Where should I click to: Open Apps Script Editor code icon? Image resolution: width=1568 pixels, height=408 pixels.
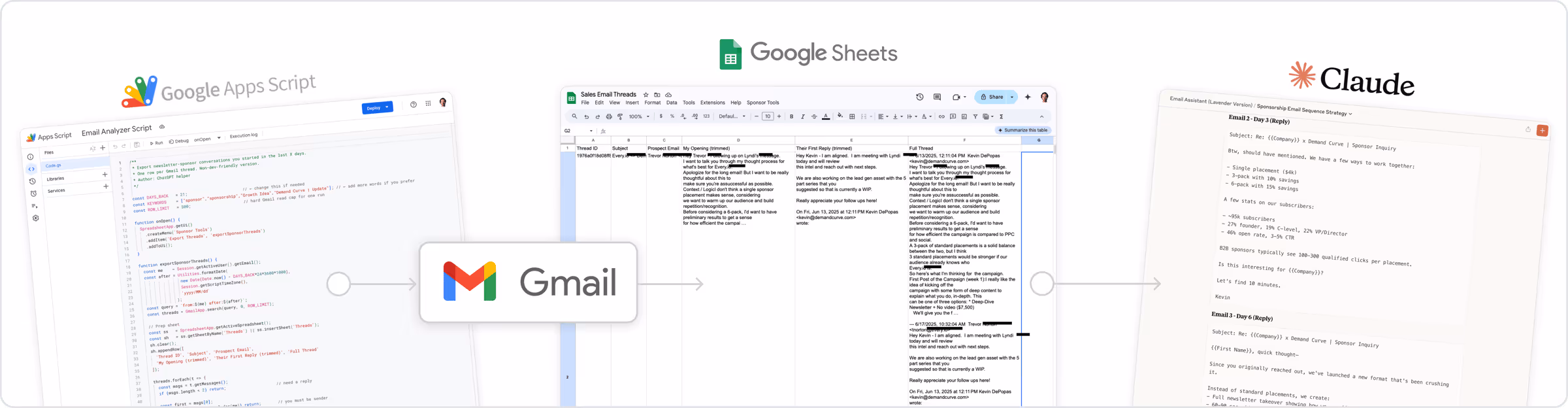pos(31,169)
